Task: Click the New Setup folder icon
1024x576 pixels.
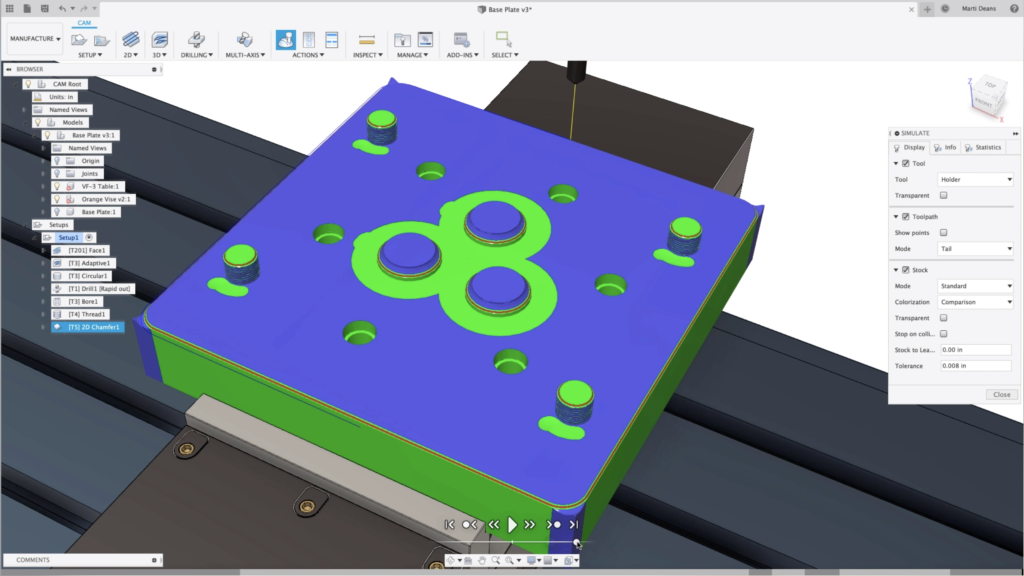Action: 79,40
